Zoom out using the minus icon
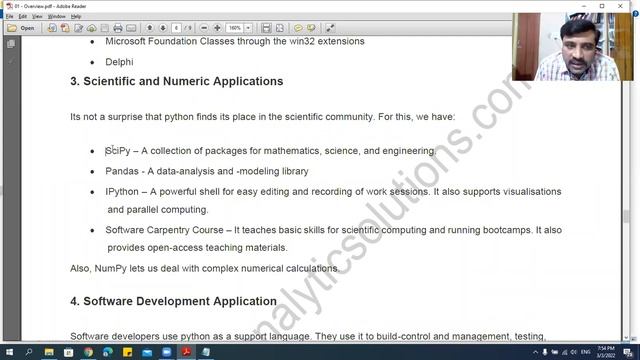Screen dimensions: 640x360 [204, 28]
